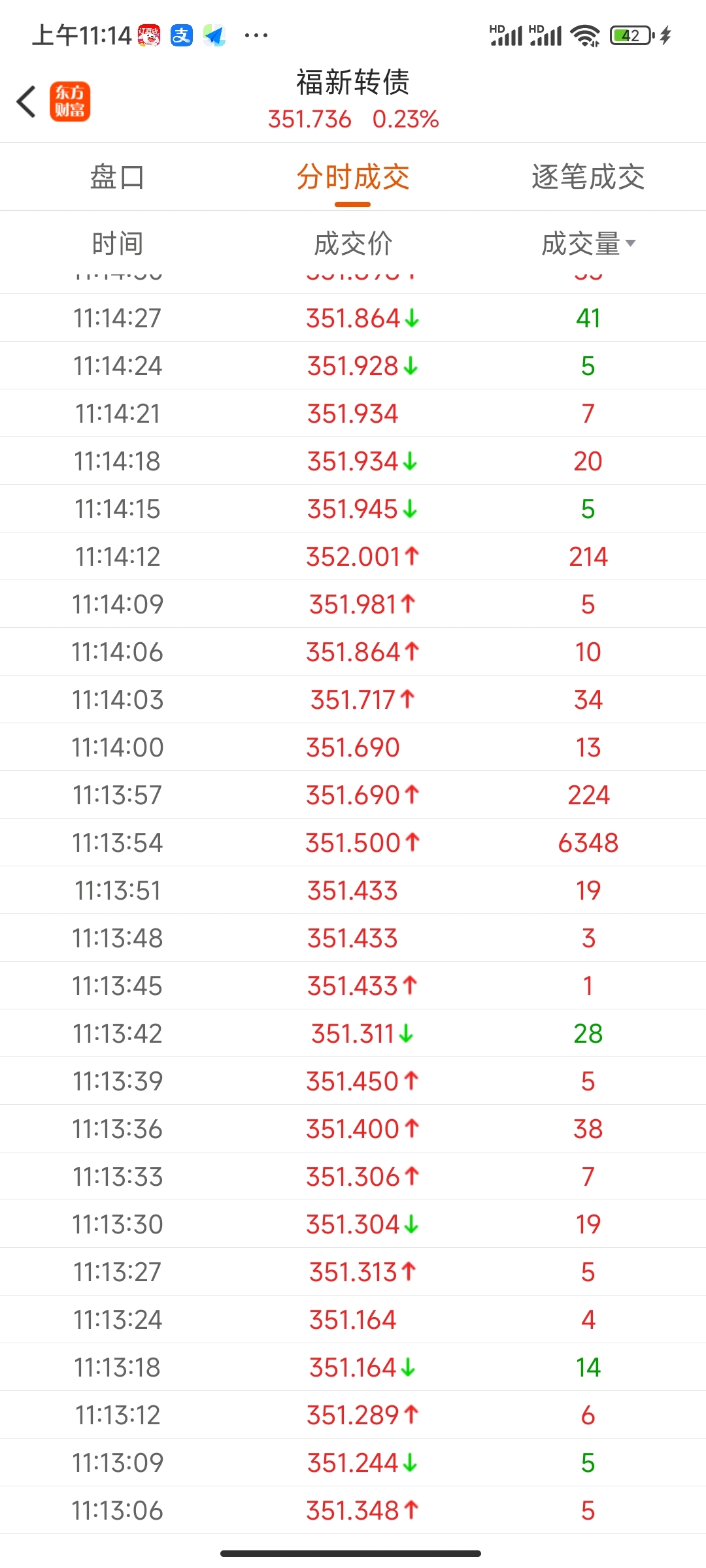Tap the back arrow icon
This screenshot has width=706, height=1568.
(x=26, y=102)
